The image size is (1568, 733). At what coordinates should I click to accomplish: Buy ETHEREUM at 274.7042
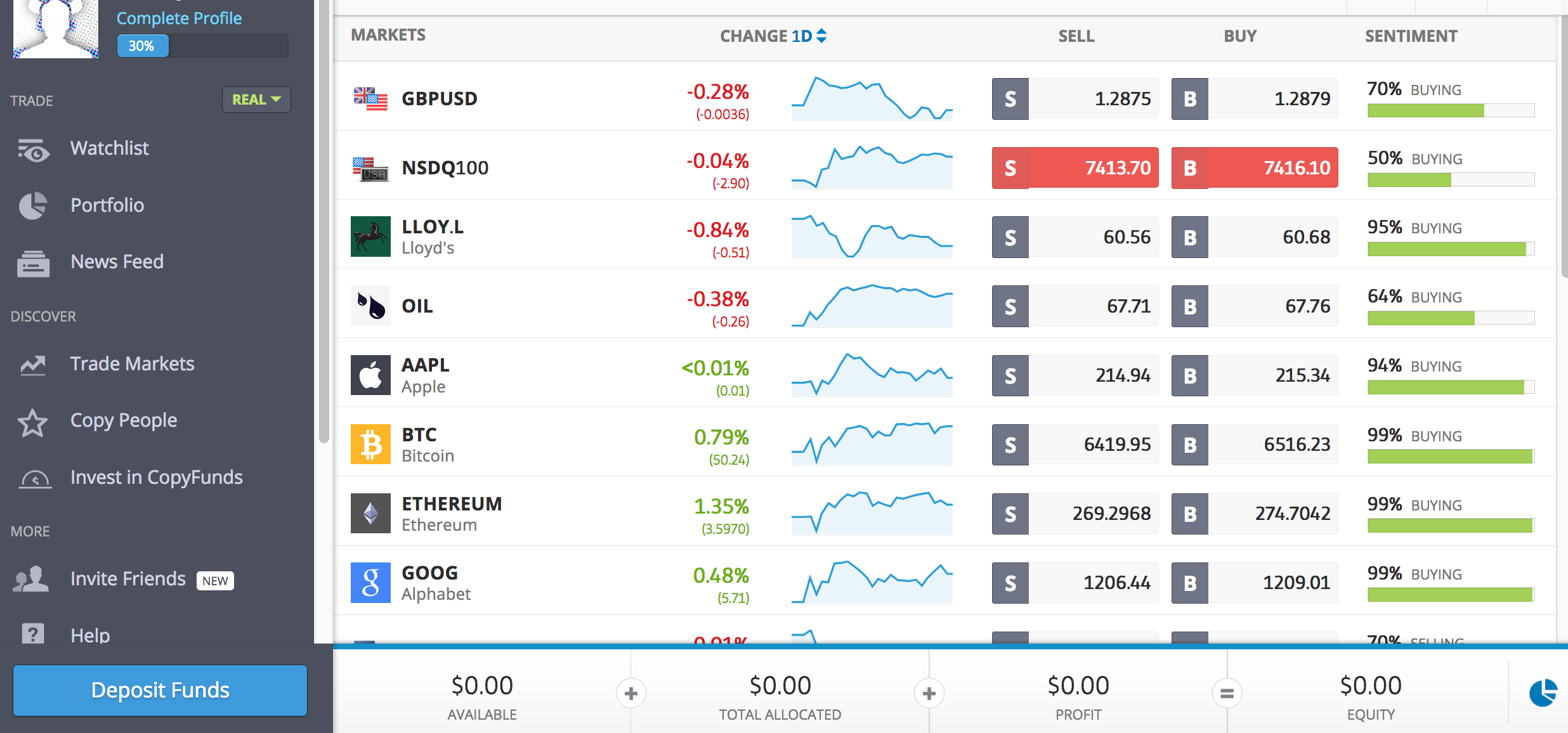pyautogui.click(x=1255, y=514)
